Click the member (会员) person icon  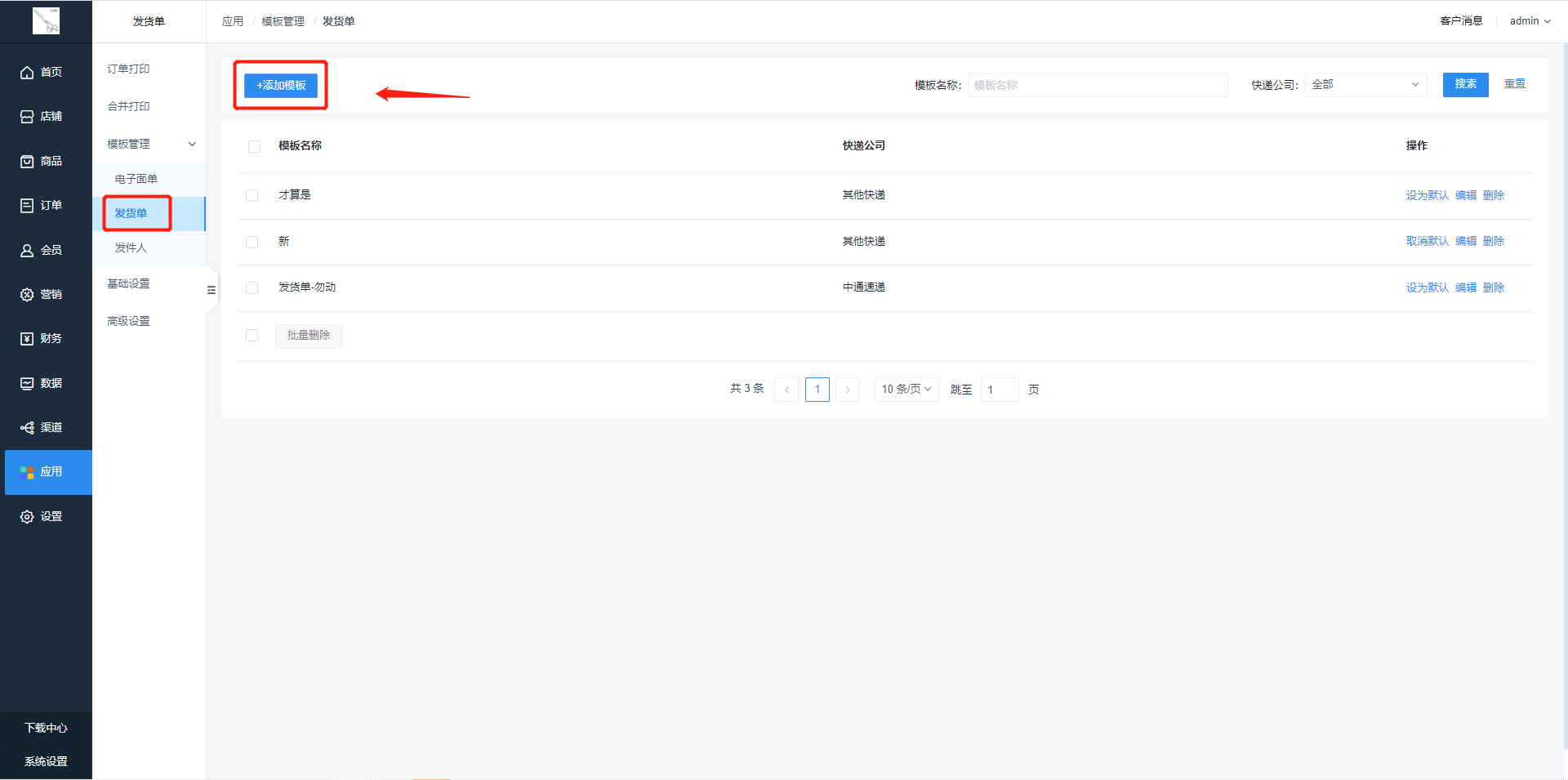(27, 251)
